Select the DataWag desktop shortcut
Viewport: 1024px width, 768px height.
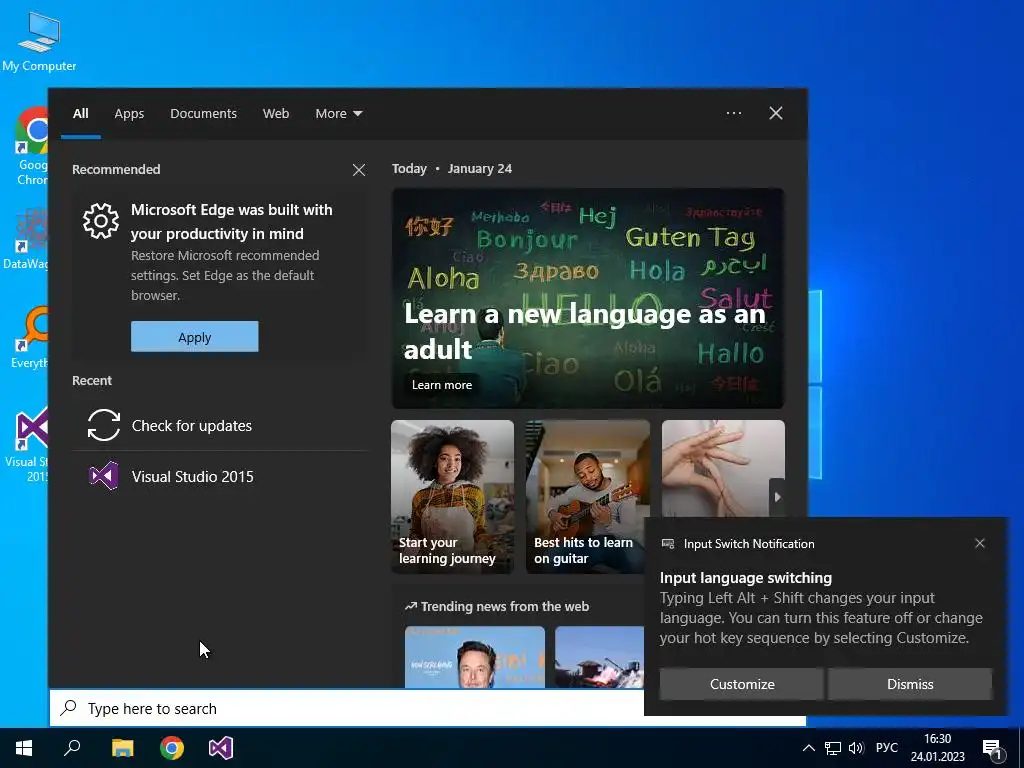[26, 239]
